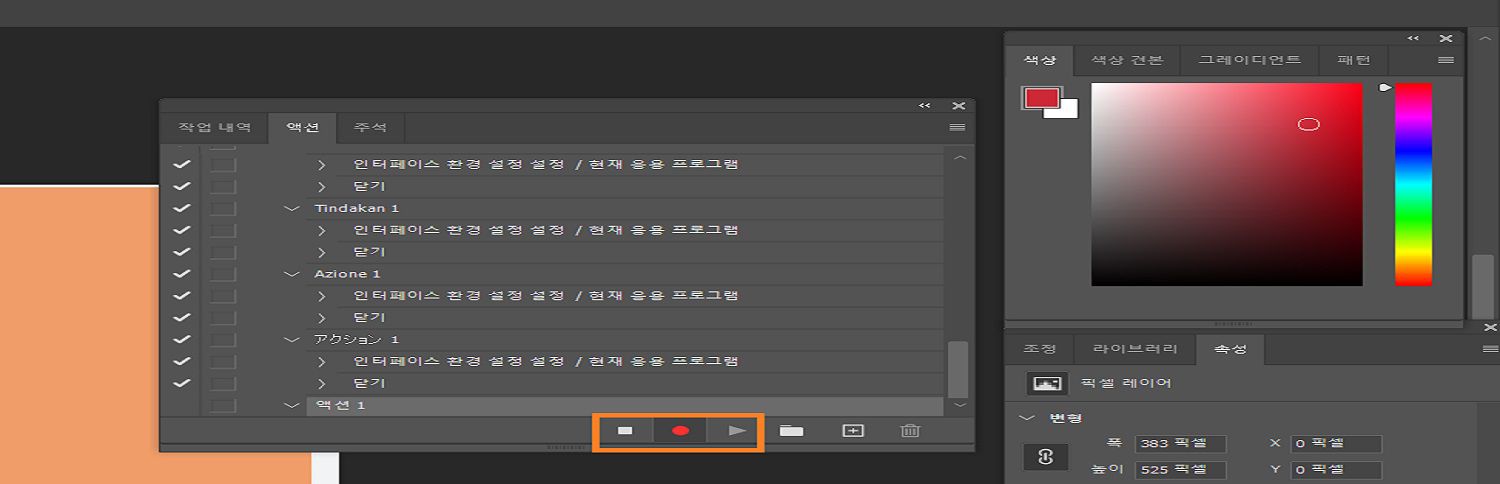
Task: Toggle the width-height link chain icon
Action: [x=1046, y=456]
